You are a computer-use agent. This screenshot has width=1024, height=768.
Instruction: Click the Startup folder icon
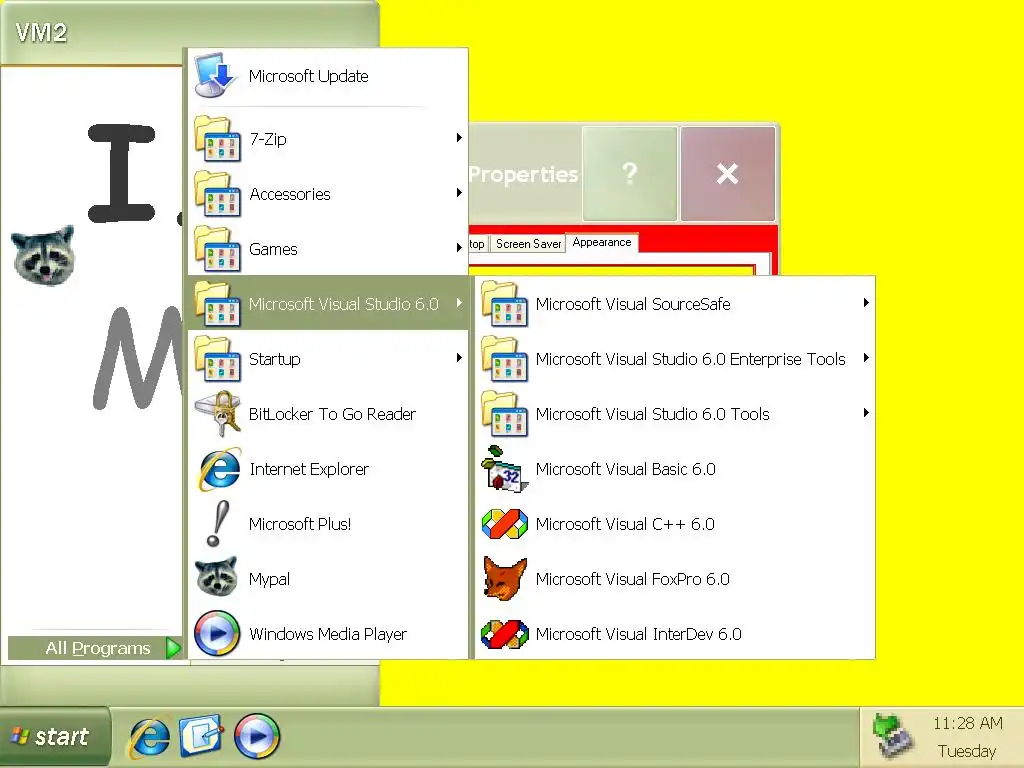[x=217, y=359]
